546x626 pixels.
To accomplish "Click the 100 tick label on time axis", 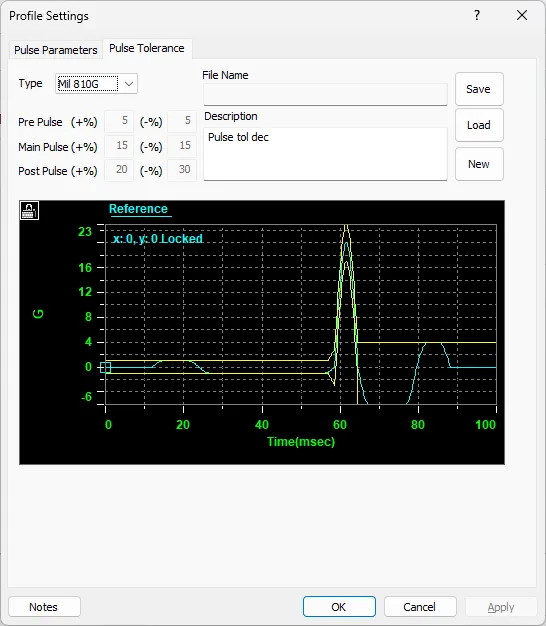I will tap(485, 424).
